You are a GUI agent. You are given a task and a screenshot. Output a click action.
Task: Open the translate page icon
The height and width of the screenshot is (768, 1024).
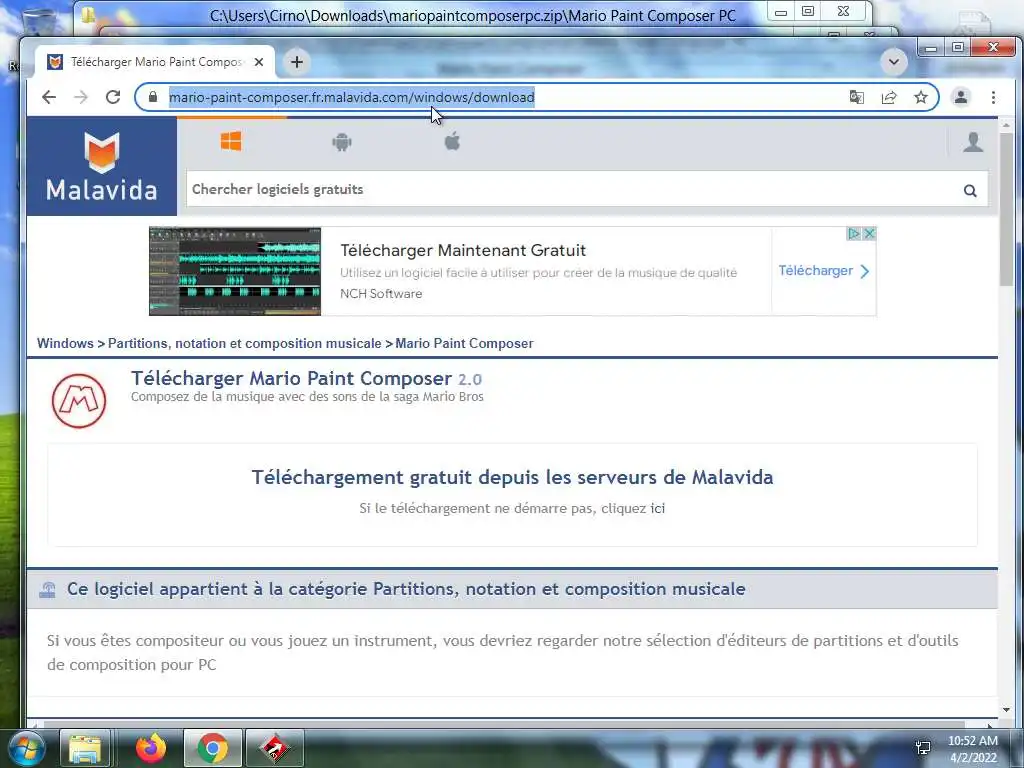tap(856, 97)
